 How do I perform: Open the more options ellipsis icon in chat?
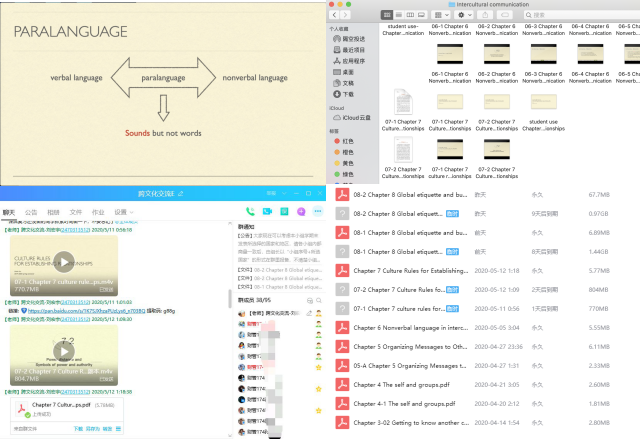[318, 211]
